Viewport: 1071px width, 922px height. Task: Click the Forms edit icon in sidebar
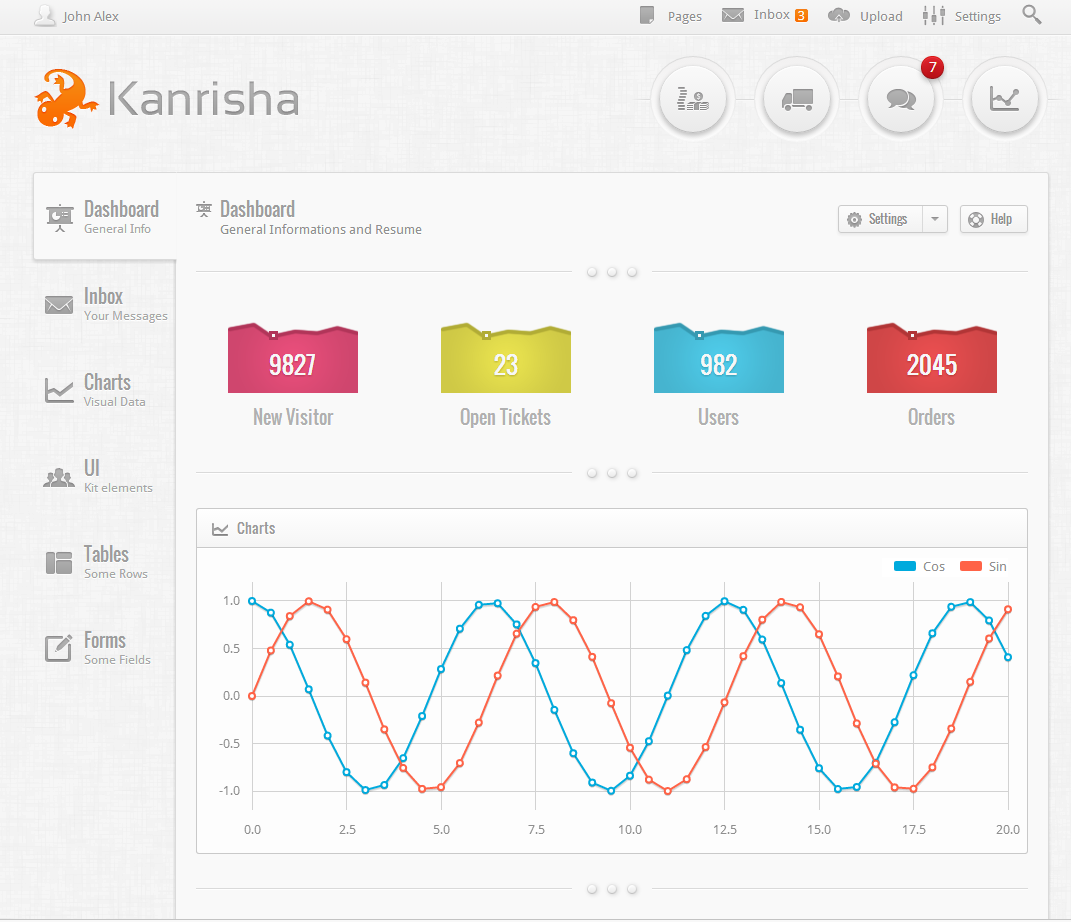click(x=59, y=648)
